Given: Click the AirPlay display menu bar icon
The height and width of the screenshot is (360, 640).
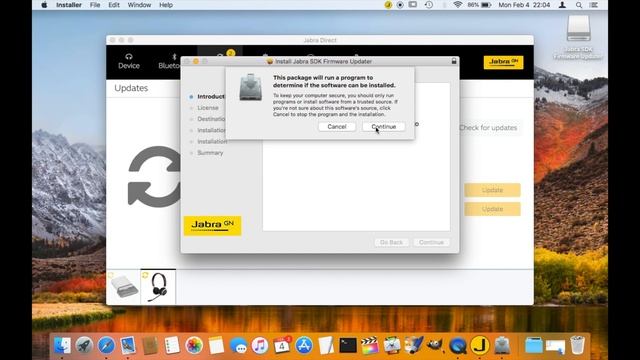Looking at the screenshot, I should pos(413,5).
